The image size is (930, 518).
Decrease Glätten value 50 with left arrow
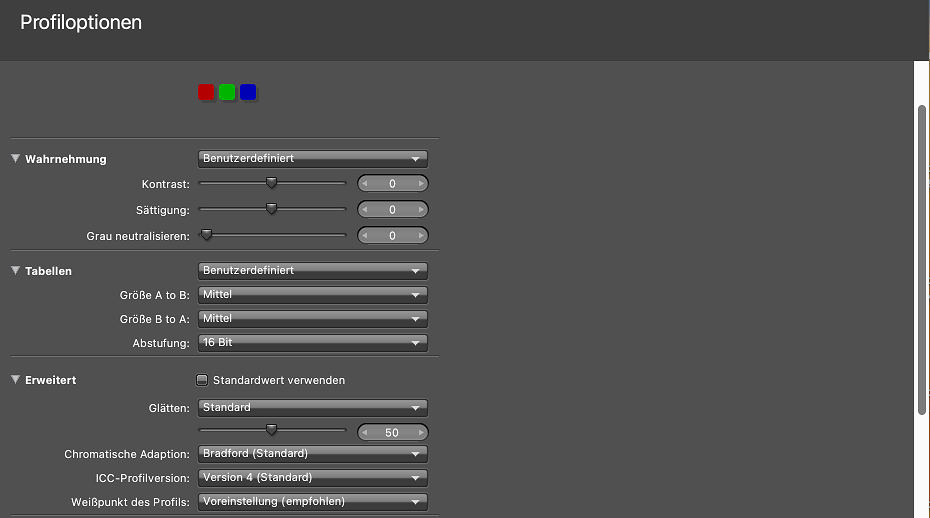point(364,433)
